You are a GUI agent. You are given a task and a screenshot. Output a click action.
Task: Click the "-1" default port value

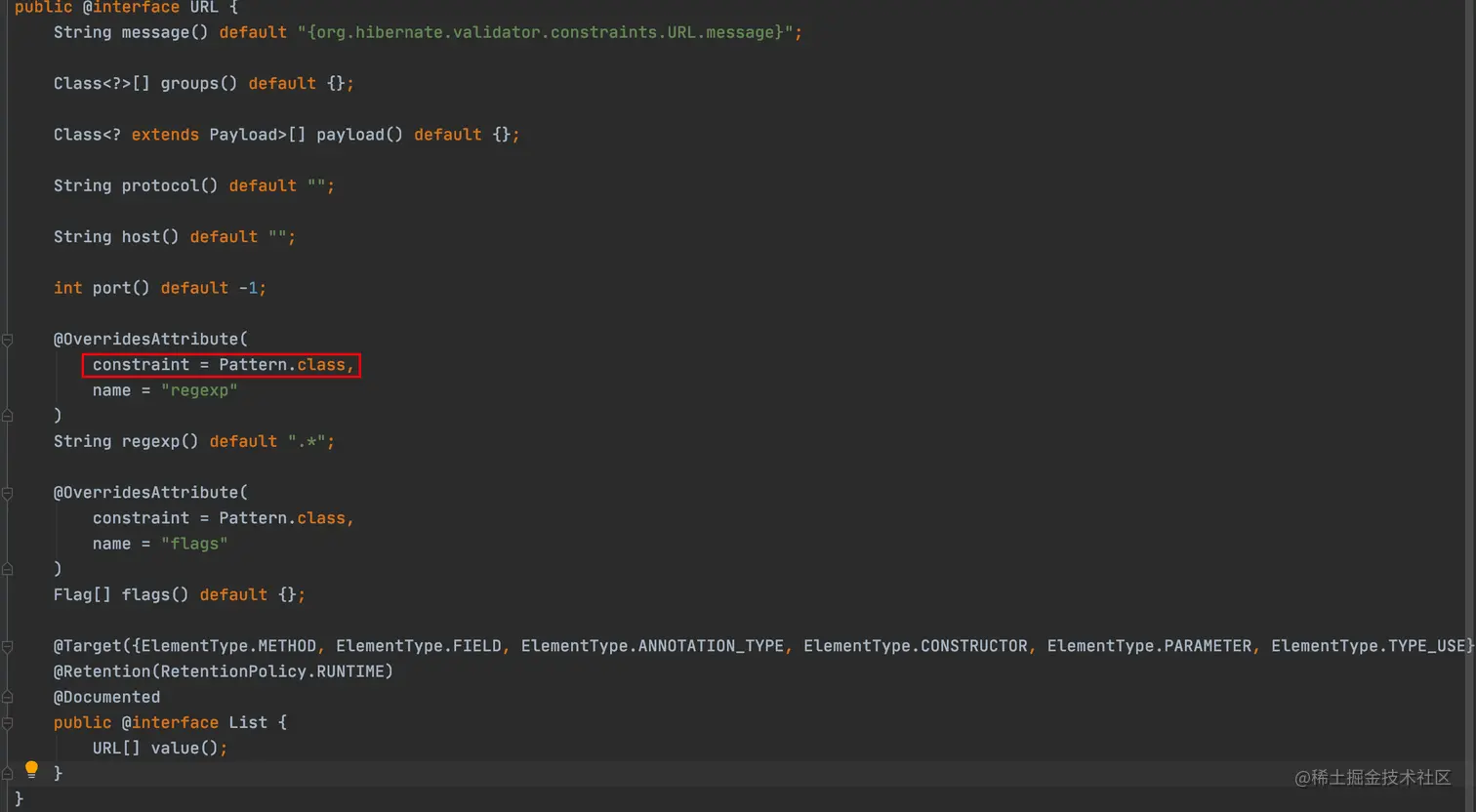(x=248, y=288)
